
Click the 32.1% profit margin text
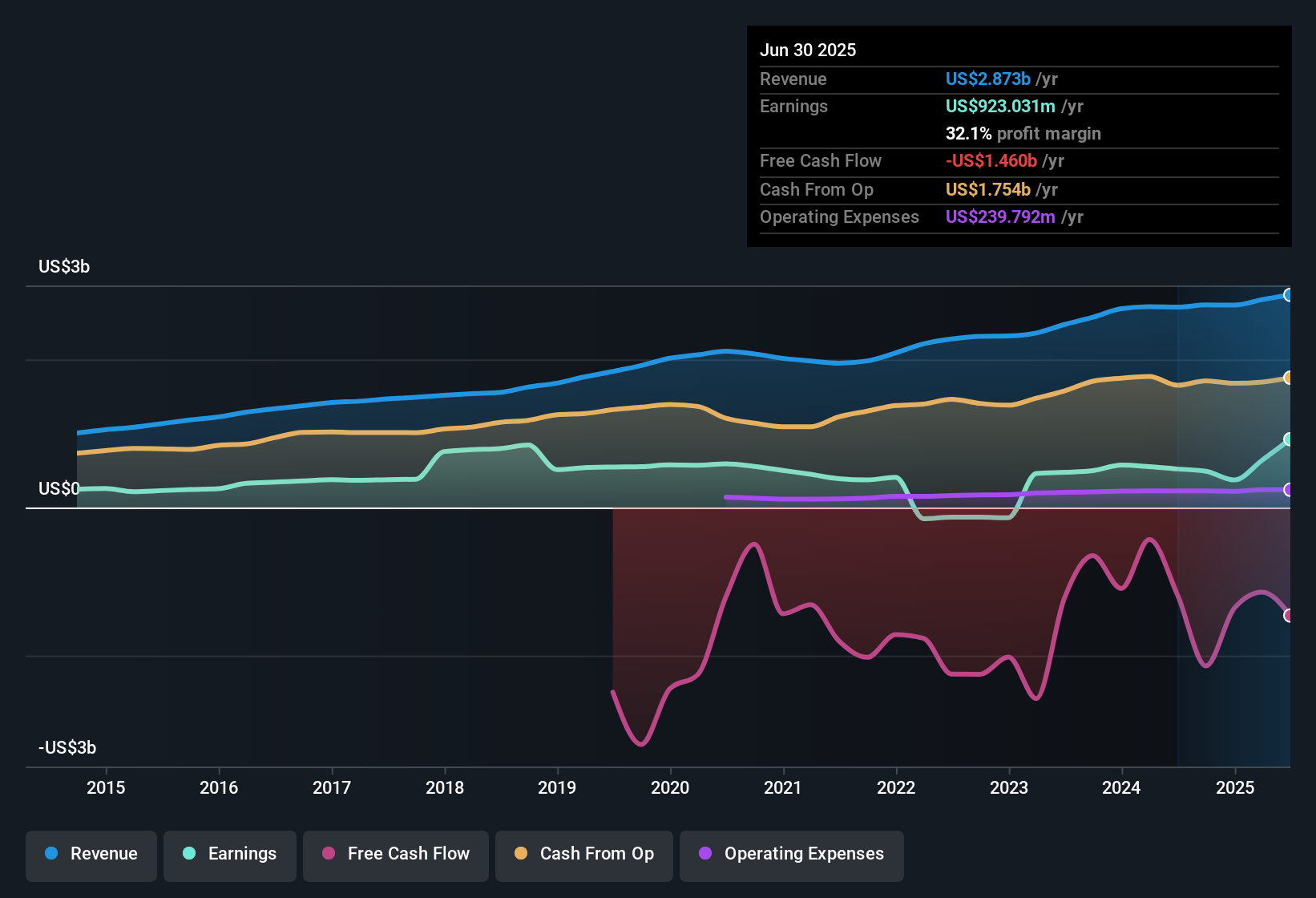click(1023, 133)
